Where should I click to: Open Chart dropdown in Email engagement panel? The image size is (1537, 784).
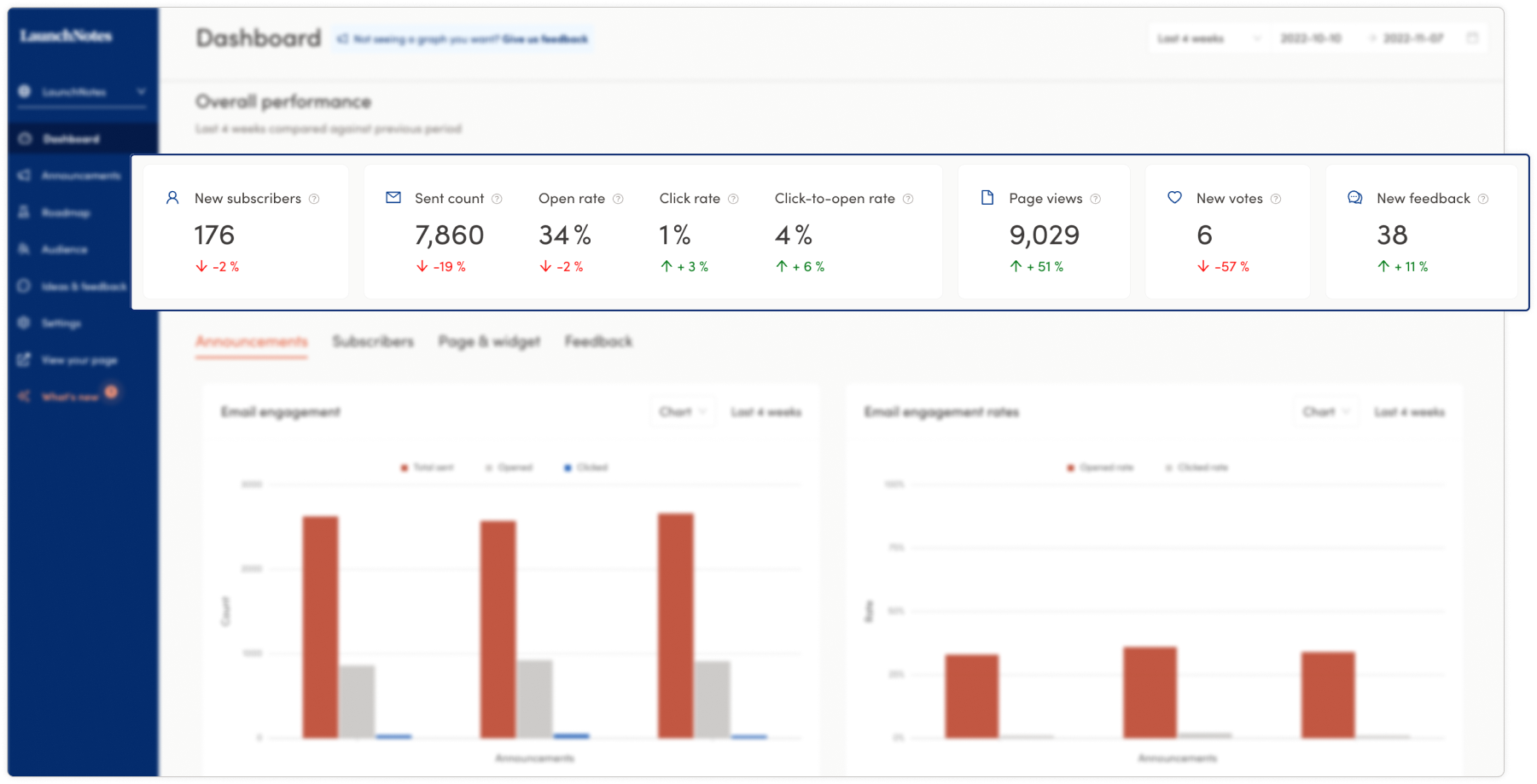[x=682, y=412]
